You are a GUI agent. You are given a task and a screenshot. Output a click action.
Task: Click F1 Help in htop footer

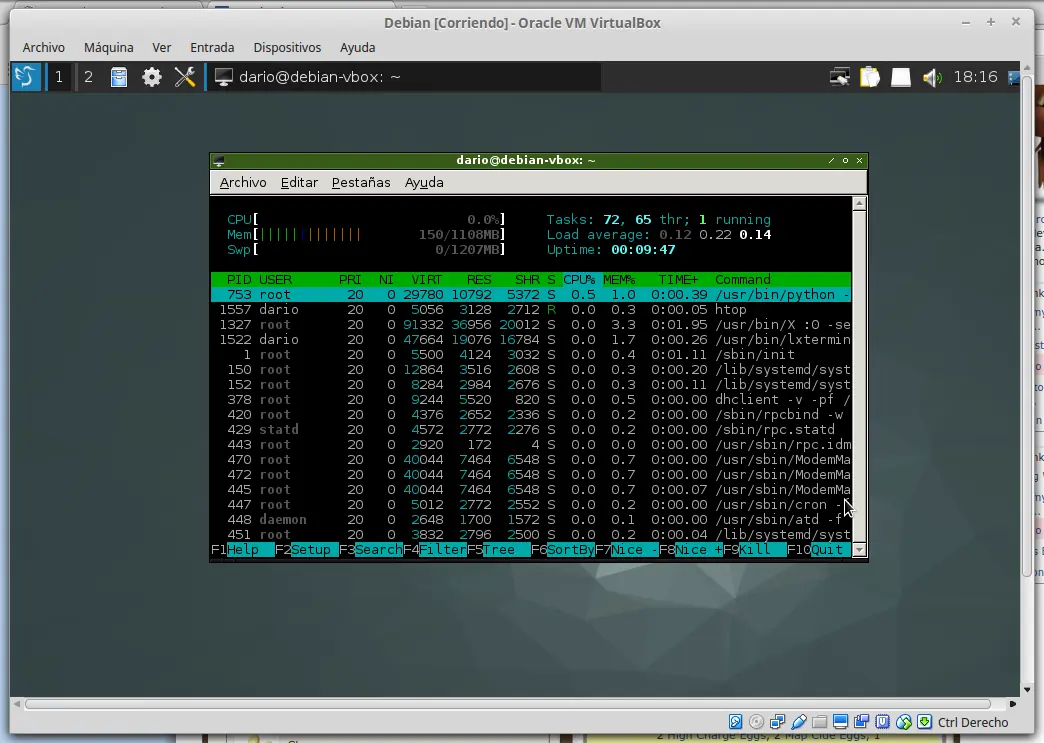(x=242, y=550)
